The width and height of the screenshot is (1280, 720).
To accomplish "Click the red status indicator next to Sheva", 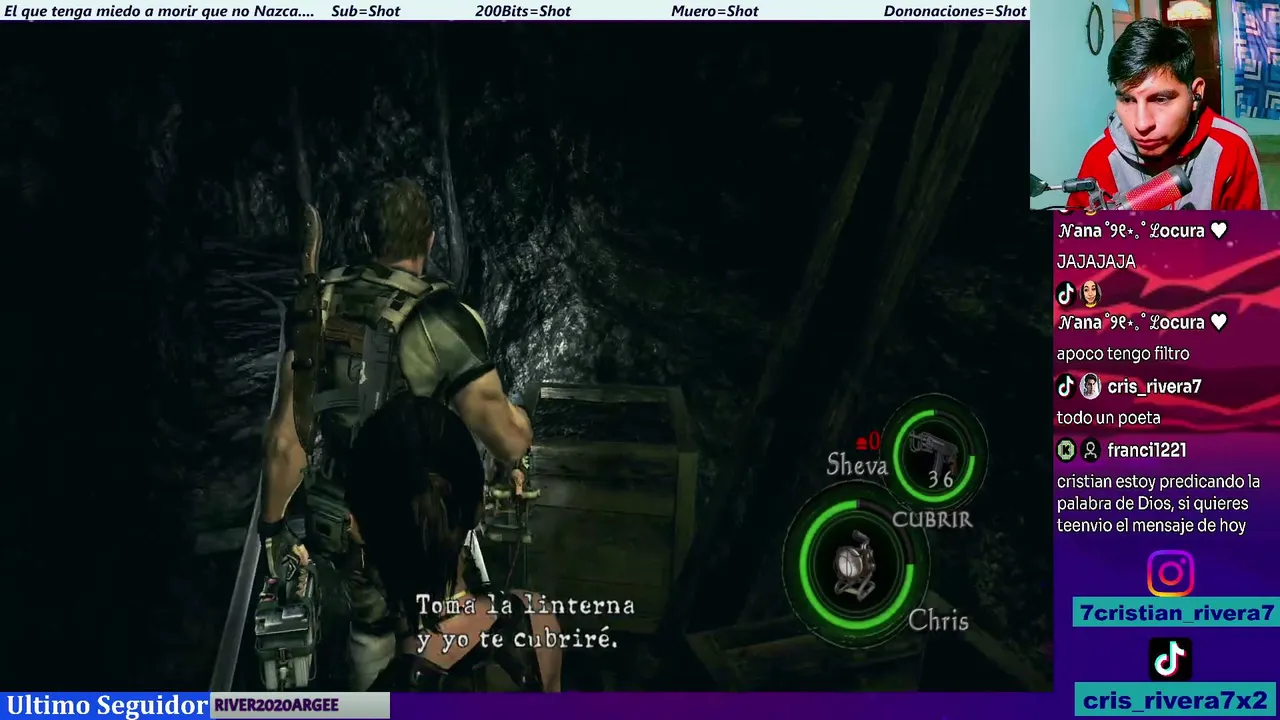I will pos(868,441).
